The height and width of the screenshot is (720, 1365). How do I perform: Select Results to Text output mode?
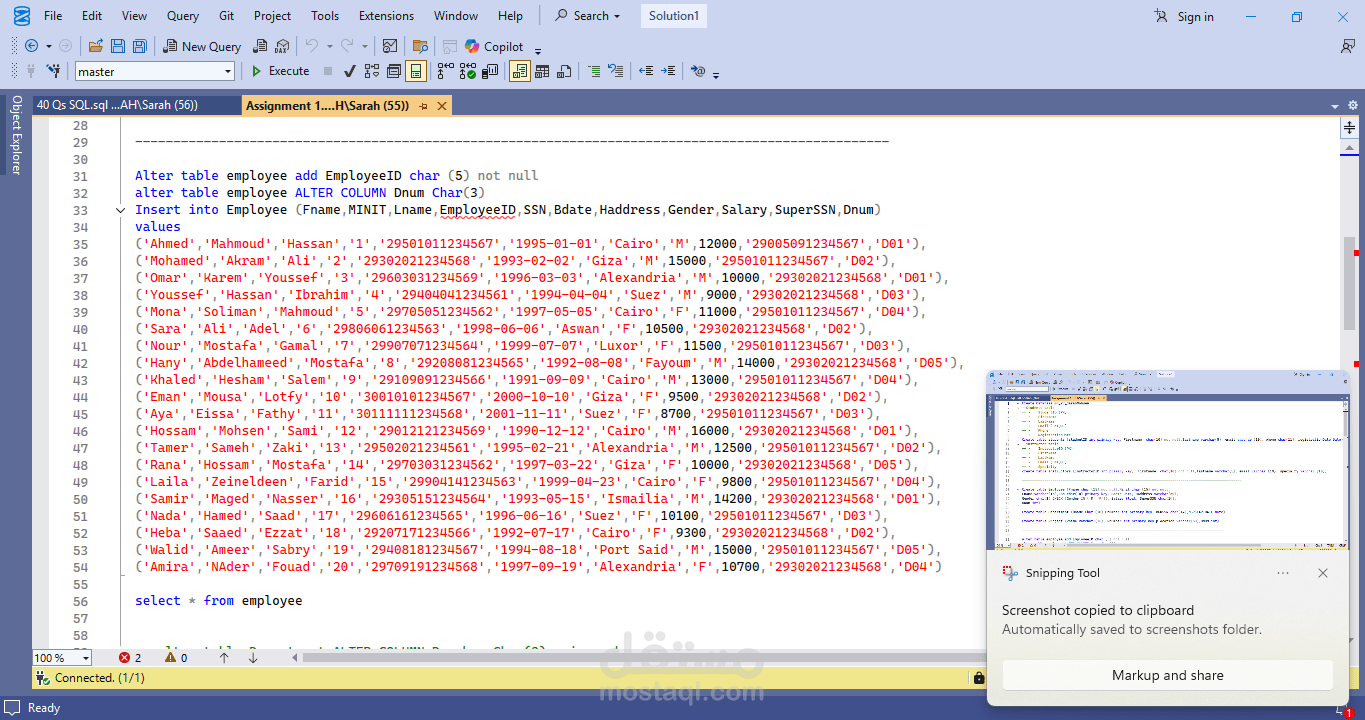(x=519, y=71)
